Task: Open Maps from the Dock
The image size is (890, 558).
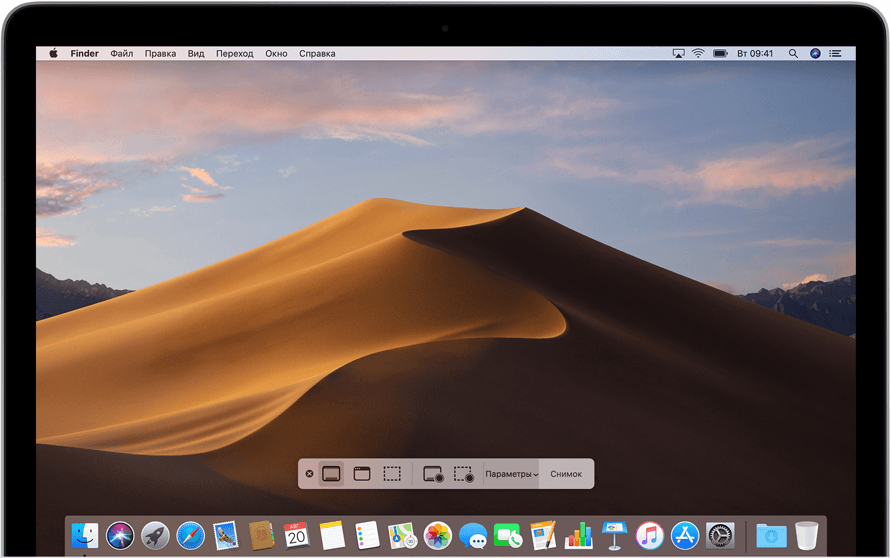Action: [x=402, y=535]
